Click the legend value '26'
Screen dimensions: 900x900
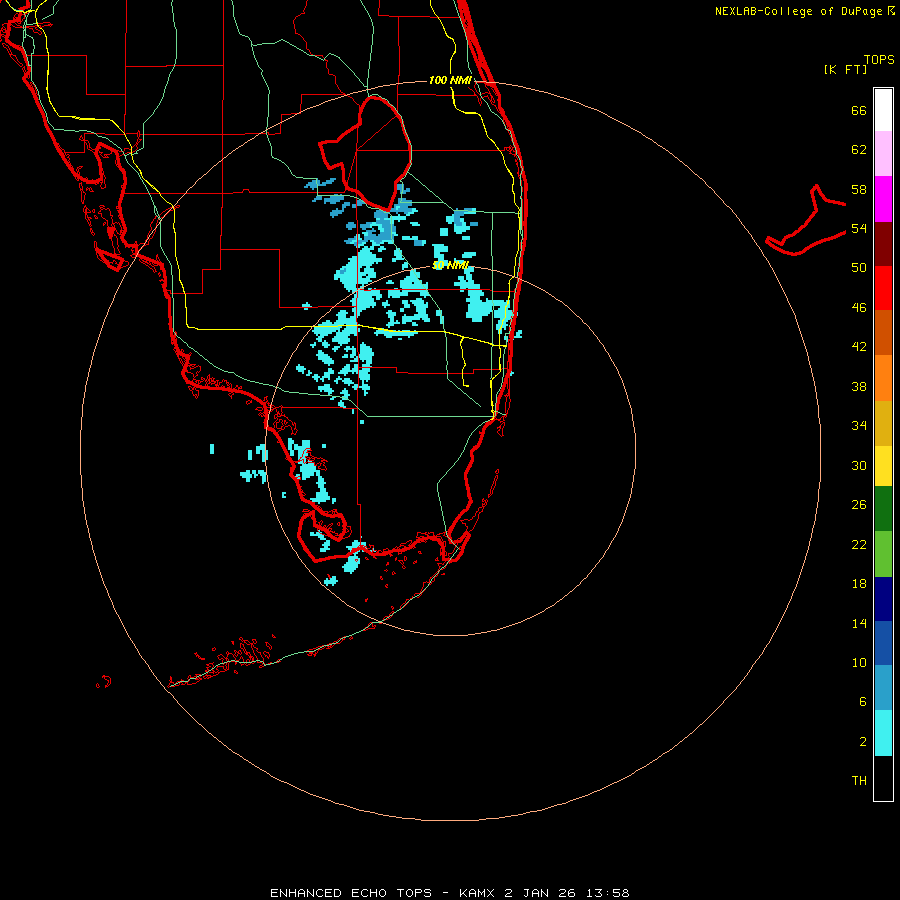(x=859, y=505)
